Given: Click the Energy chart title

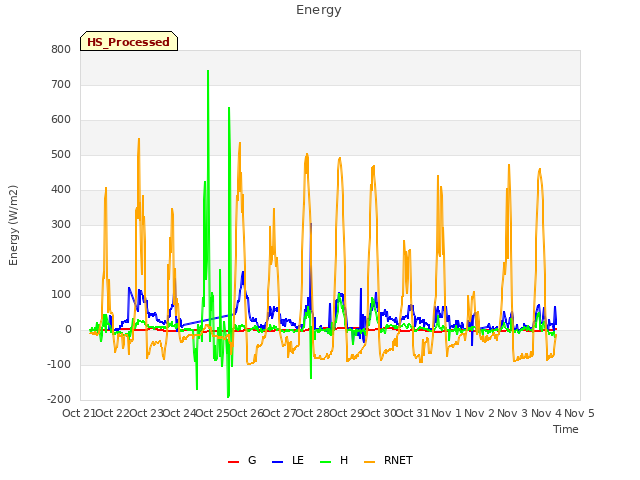Looking at the screenshot, I should (x=319, y=10).
